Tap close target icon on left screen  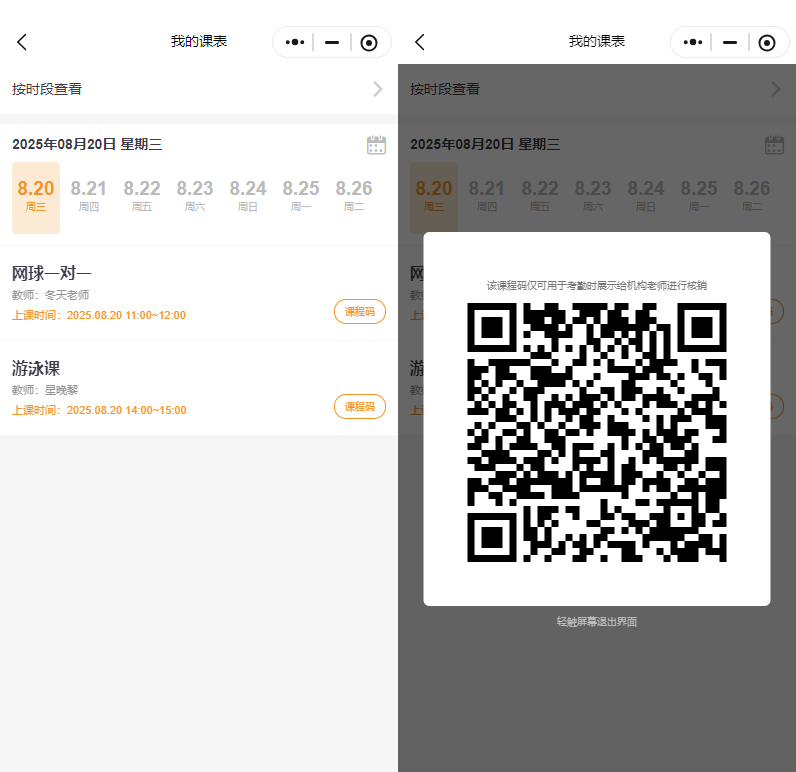click(369, 43)
